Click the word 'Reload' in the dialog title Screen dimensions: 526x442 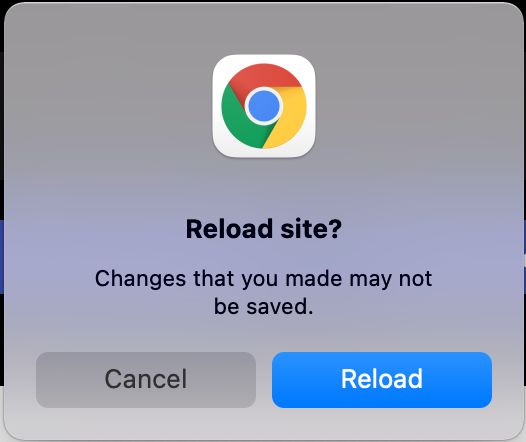[229, 229]
